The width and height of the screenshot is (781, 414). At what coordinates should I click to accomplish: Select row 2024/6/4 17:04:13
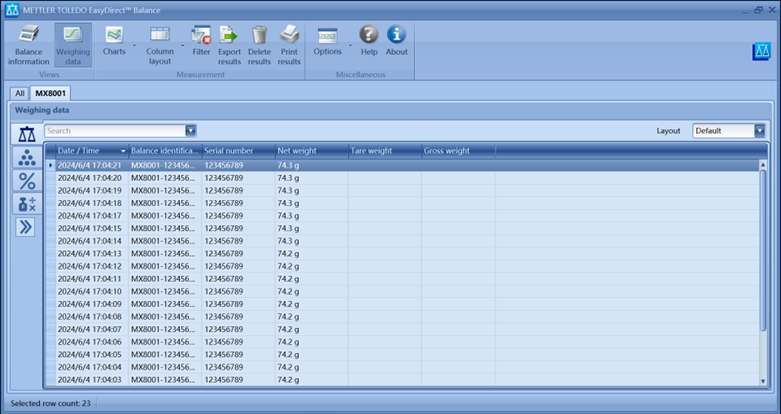[x=402, y=254]
